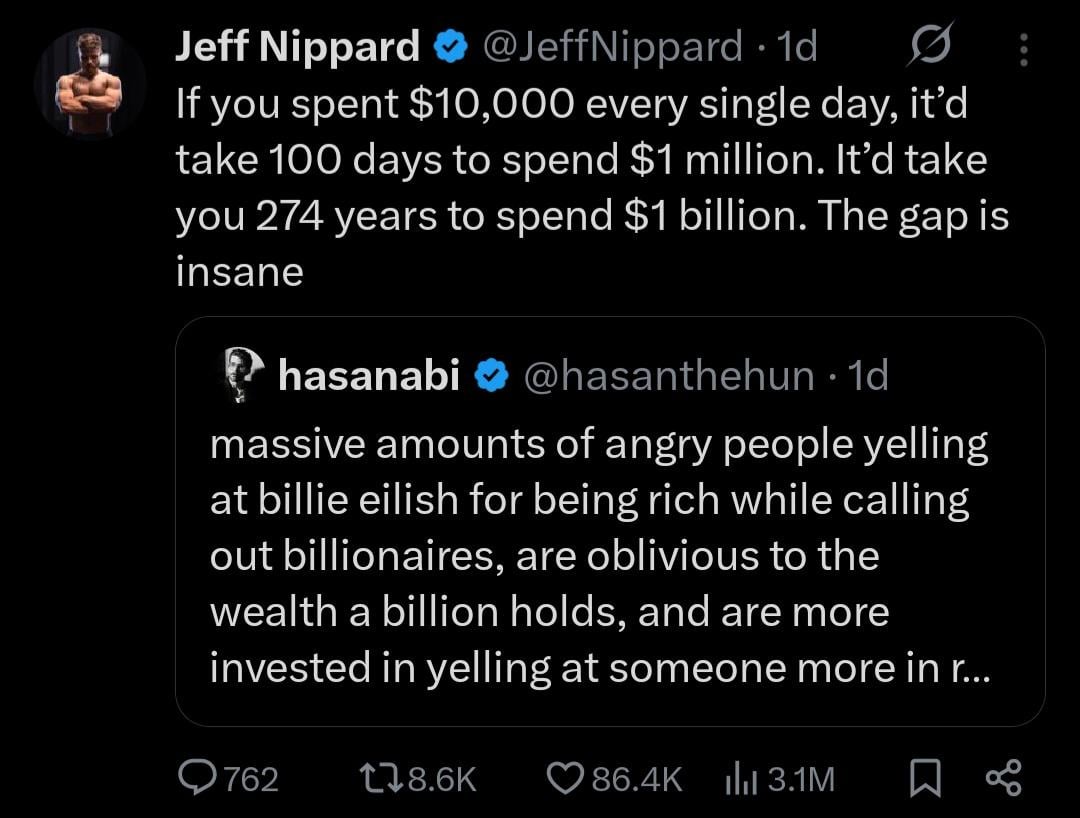Click the Grok slashed-circle icon
The image size is (1080, 818).
click(930, 46)
